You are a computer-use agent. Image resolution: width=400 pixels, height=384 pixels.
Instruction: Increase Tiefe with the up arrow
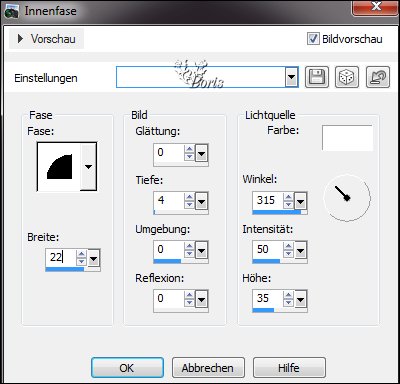[189, 197]
